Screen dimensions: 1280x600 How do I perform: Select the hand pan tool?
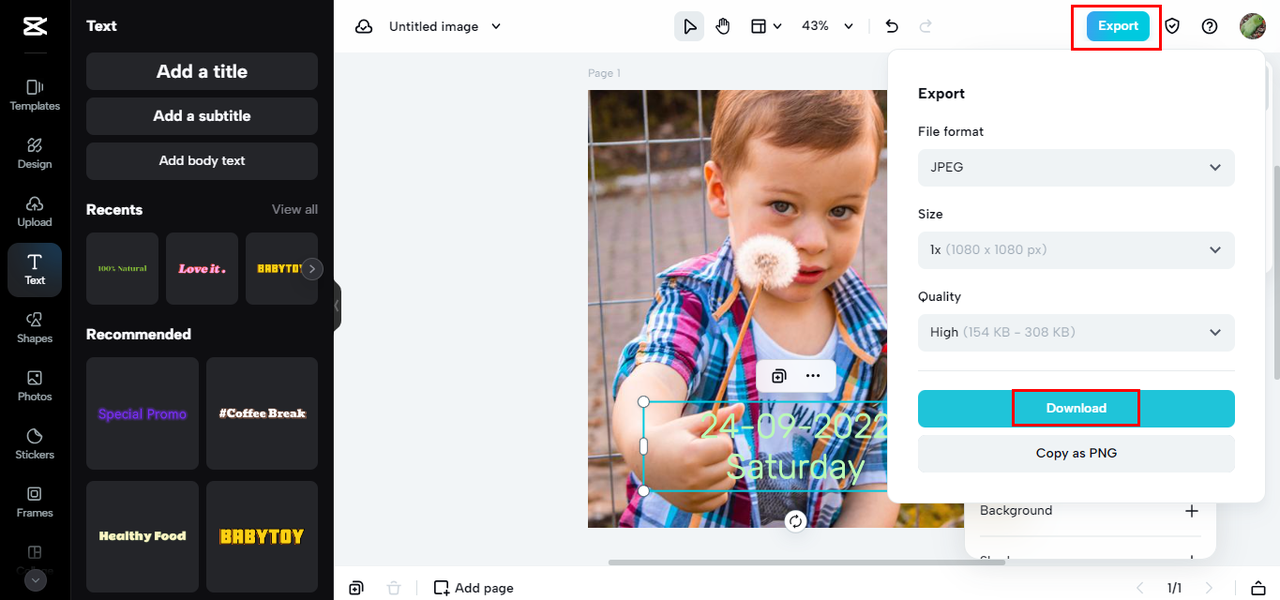pyautogui.click(x=723, y=27)
